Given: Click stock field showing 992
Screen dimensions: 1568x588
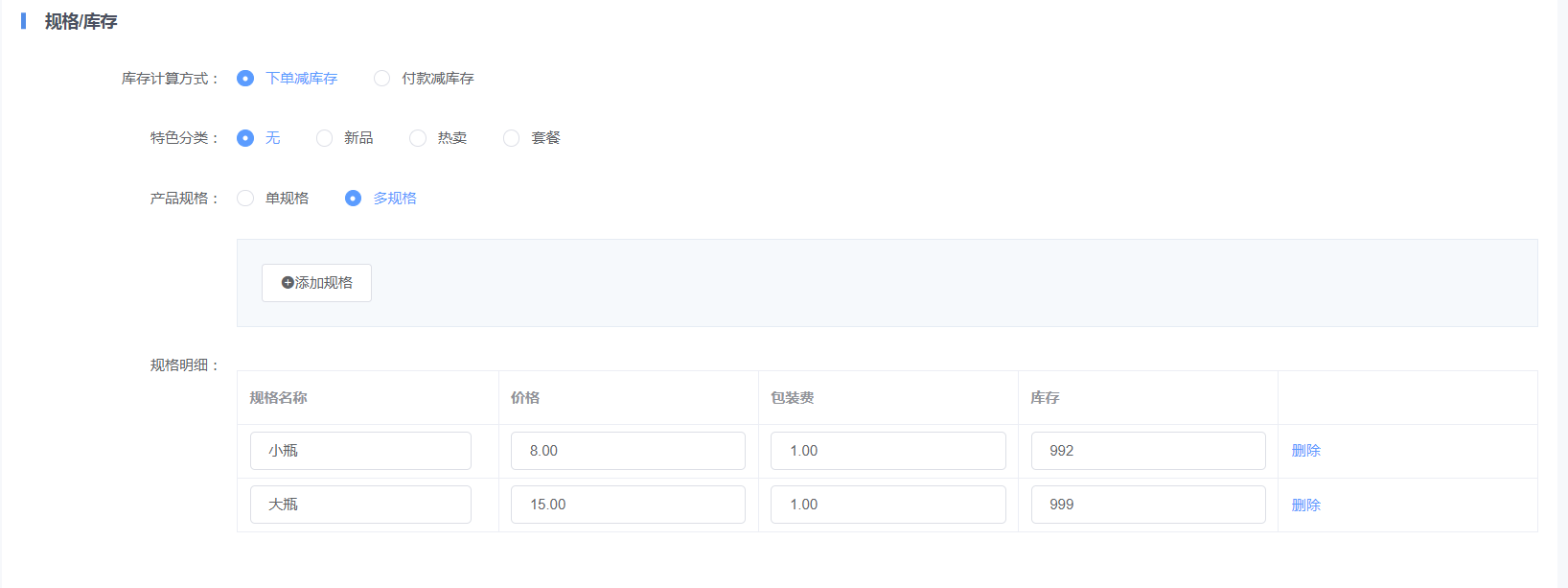Looking at the screenshot, I should click(1148, 451).
